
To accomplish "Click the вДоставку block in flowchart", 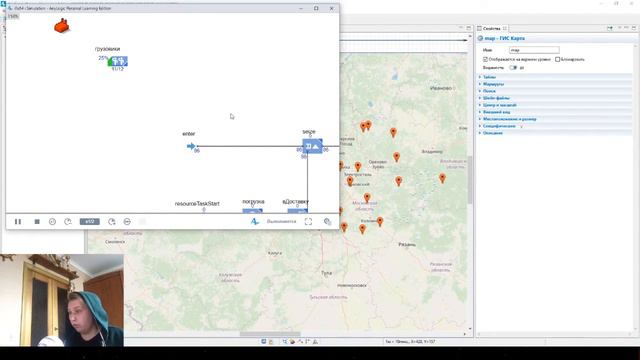I will point(298,211).
